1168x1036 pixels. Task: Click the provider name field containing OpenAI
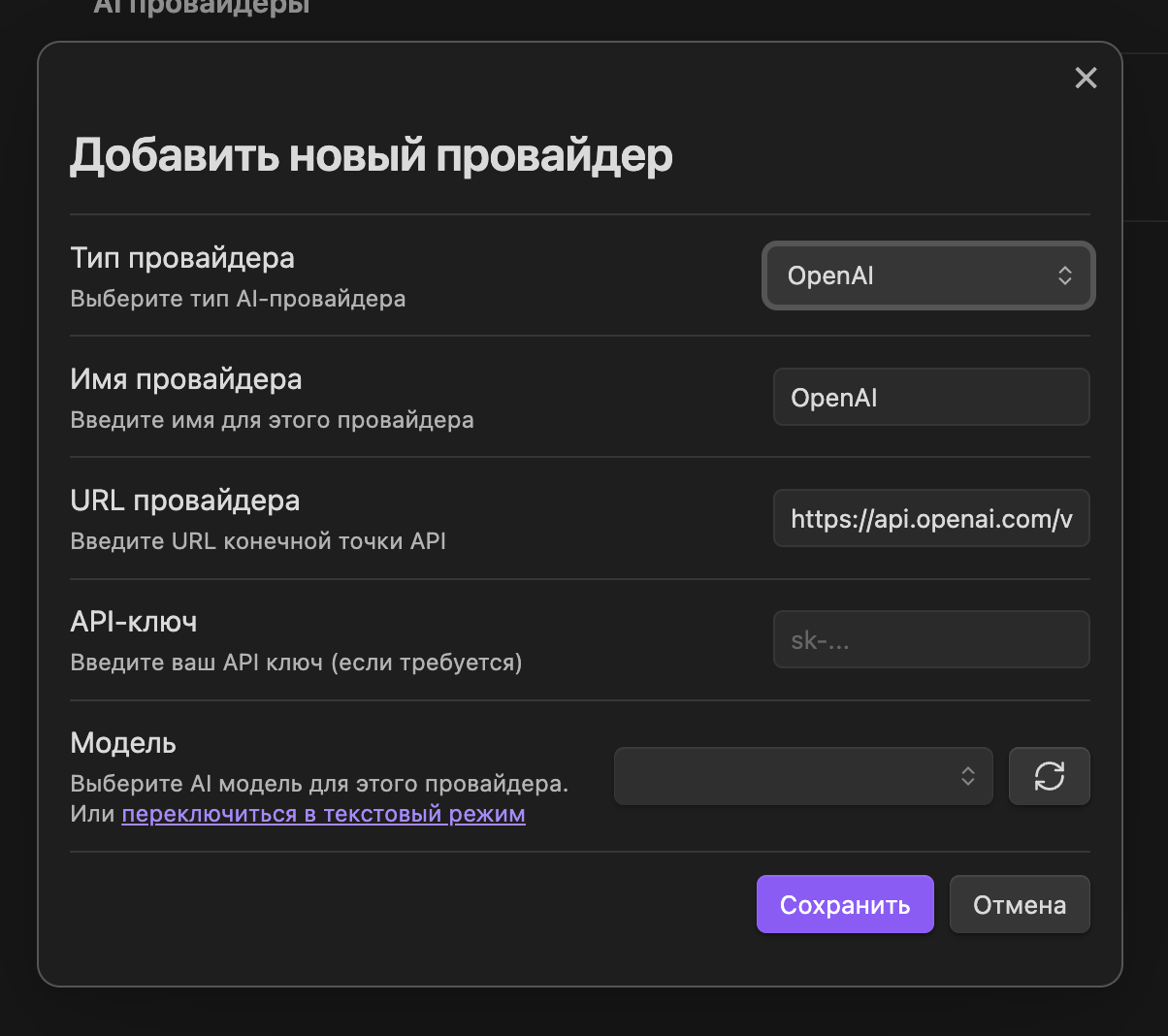click(x=931, y=397)
